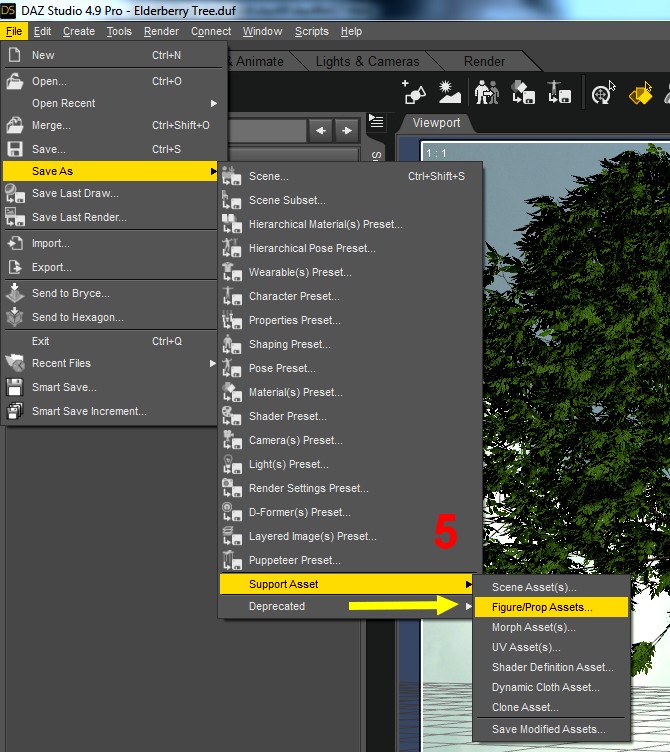Click the Save floppy disk icon
This screenshot has height=752, width=670.
pos(14,149)
